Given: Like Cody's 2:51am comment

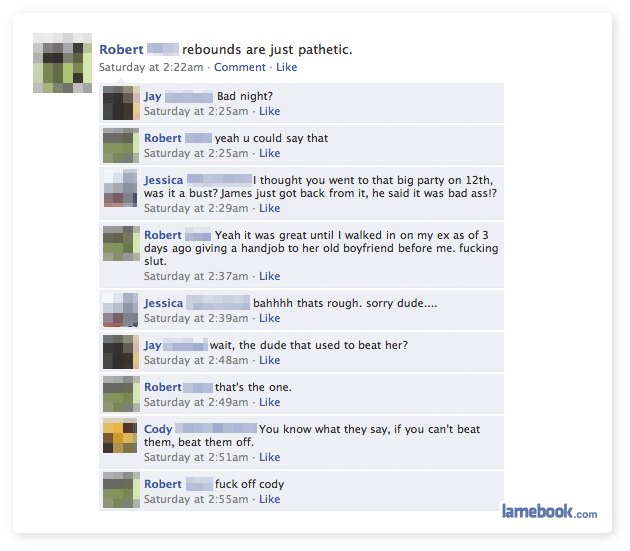Looking at the screenshot, I should 270,457.
